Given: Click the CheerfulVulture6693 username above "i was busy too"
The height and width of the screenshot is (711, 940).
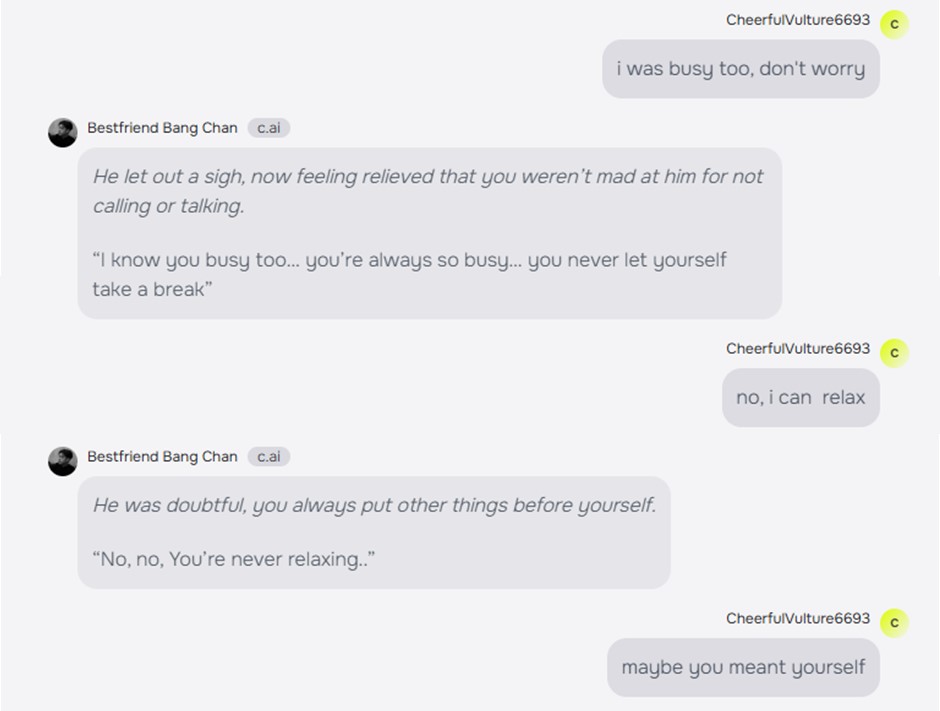Looking at the screenshot, I should pyautogui.click(x=797, y=20).
